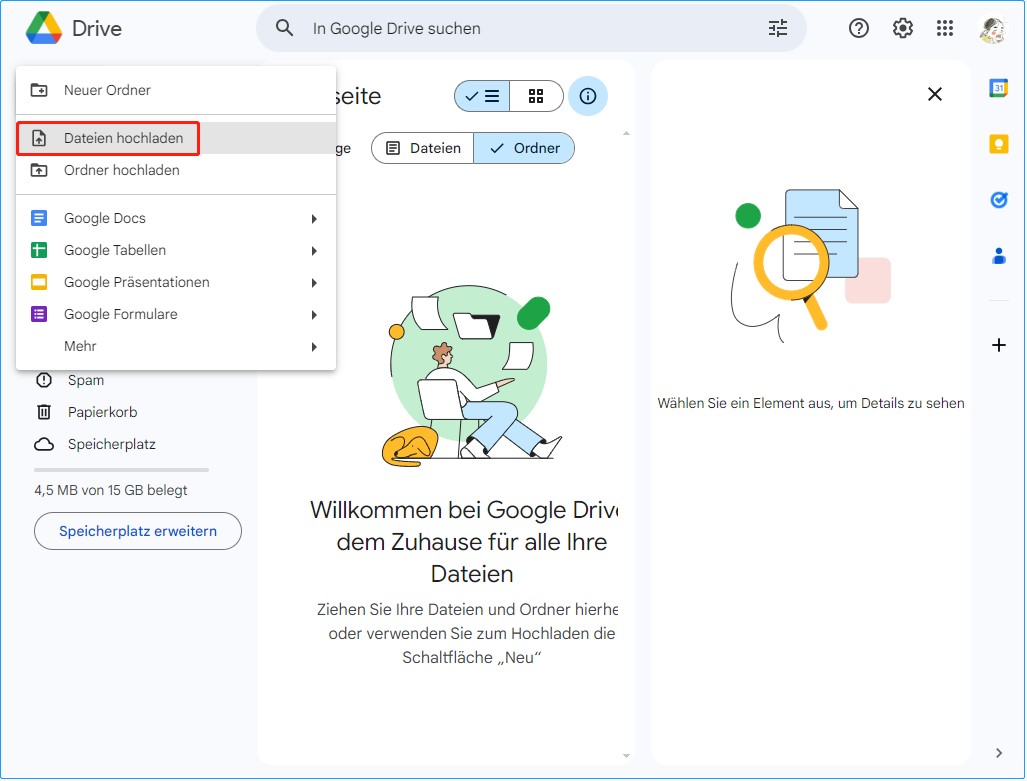Open the Google apps grid
The height and width of the screenshot is (781, 1027).
pos(945,28)
